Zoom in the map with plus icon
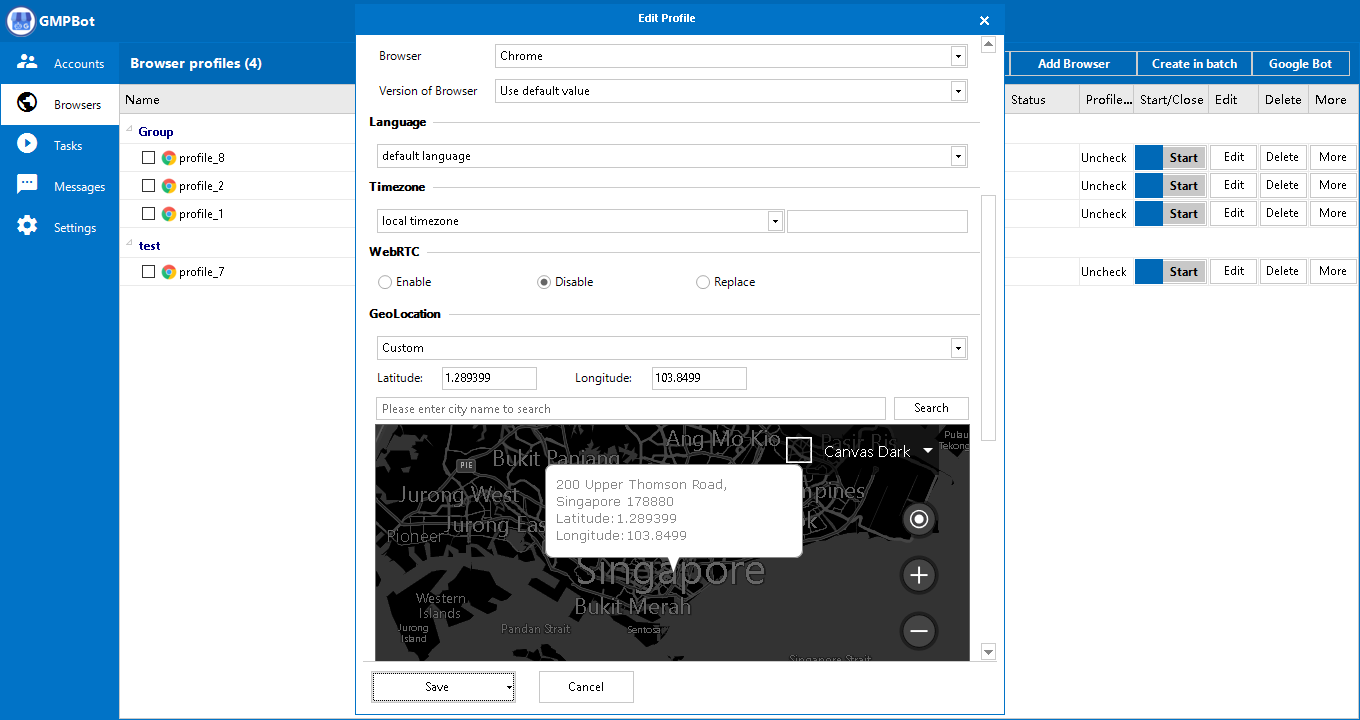Viewport: 1360px width, 720px height. tap(919, 575)
